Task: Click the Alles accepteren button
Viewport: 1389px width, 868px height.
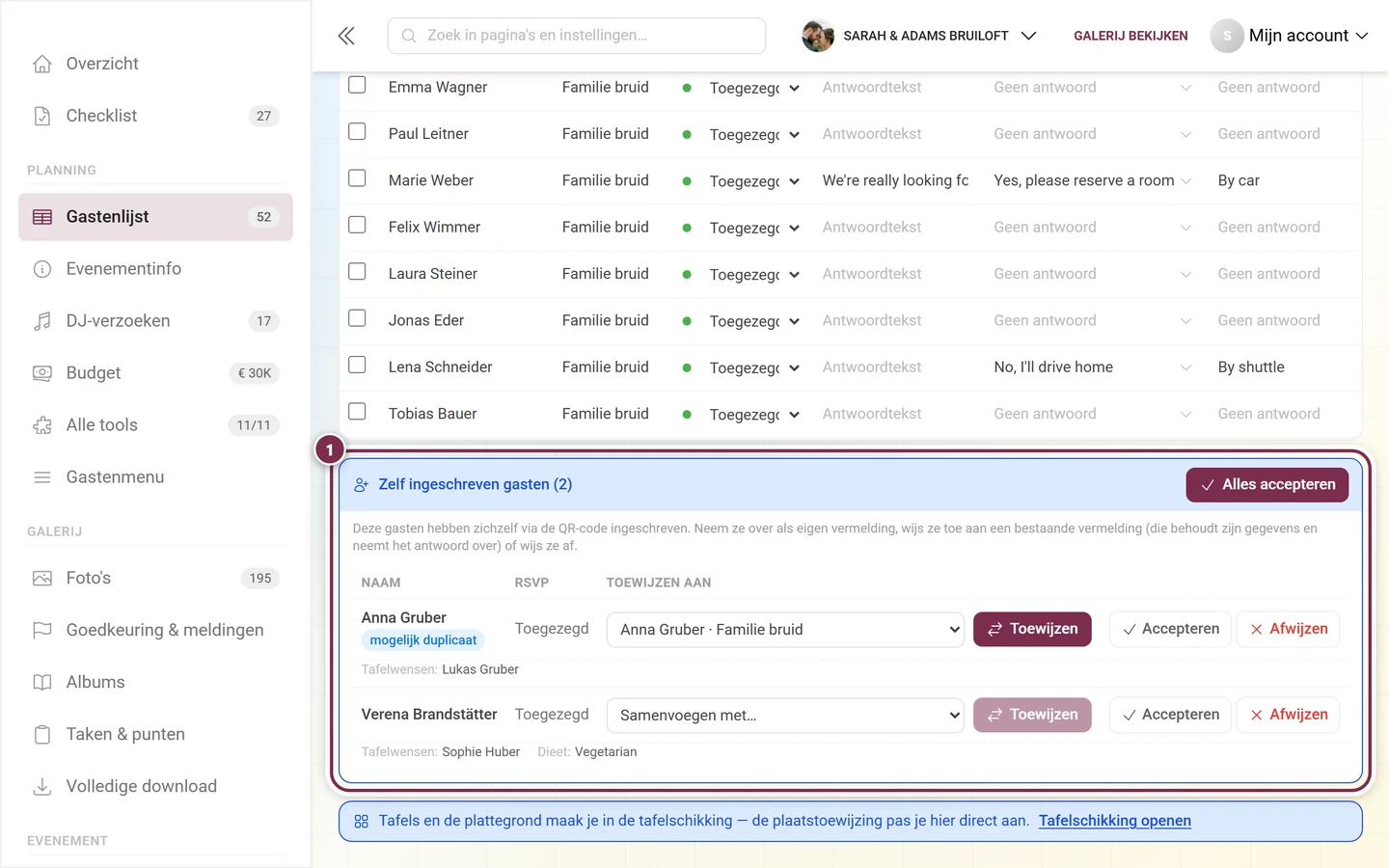Action: [x=1267, y=485]
